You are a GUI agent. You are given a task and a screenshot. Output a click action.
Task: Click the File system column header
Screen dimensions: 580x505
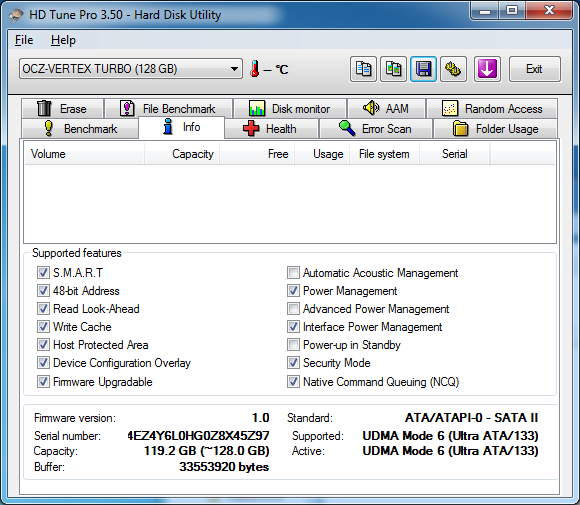pos(384,154)
